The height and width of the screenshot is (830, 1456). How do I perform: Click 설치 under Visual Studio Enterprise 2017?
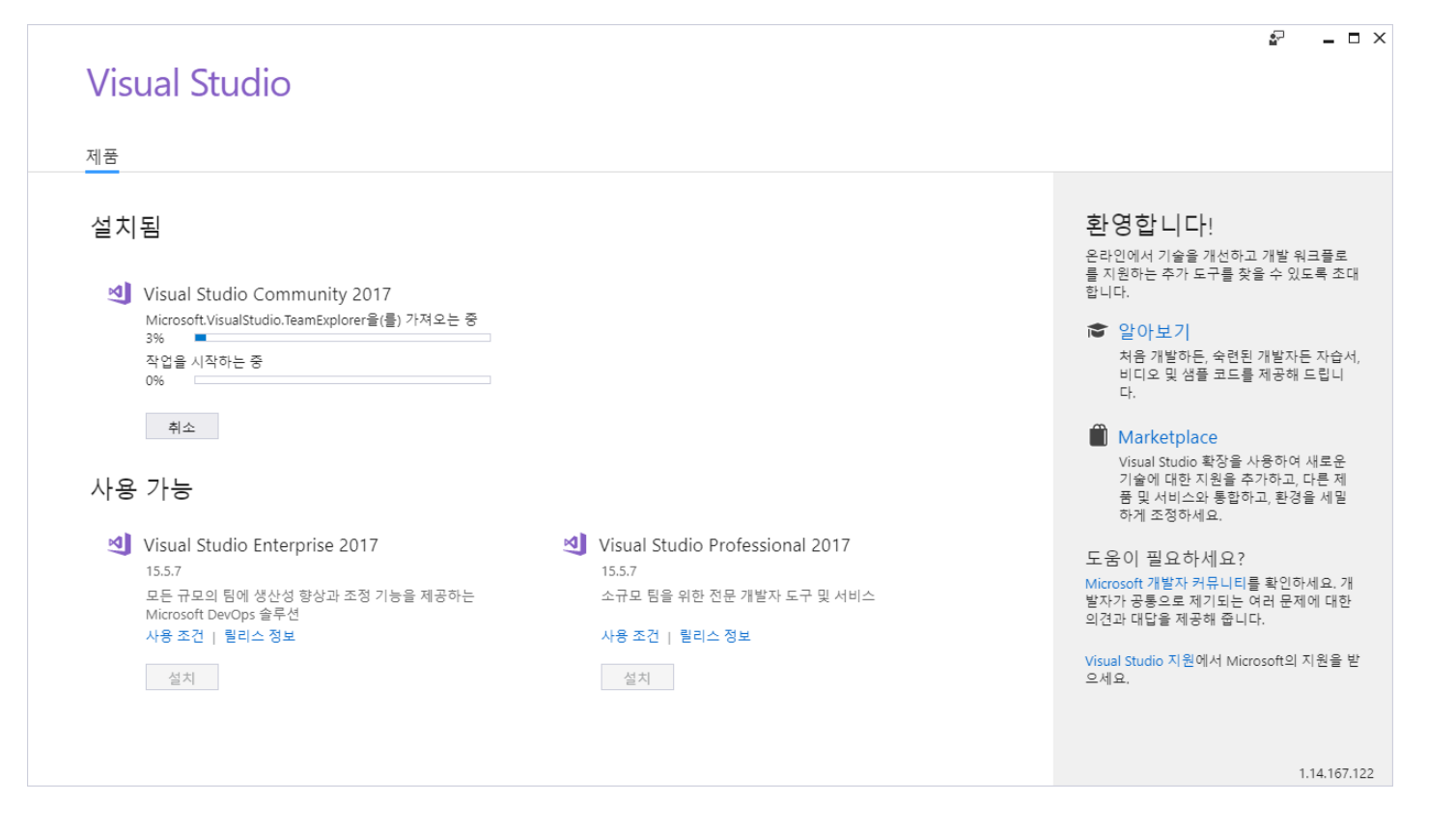[182, 677]
